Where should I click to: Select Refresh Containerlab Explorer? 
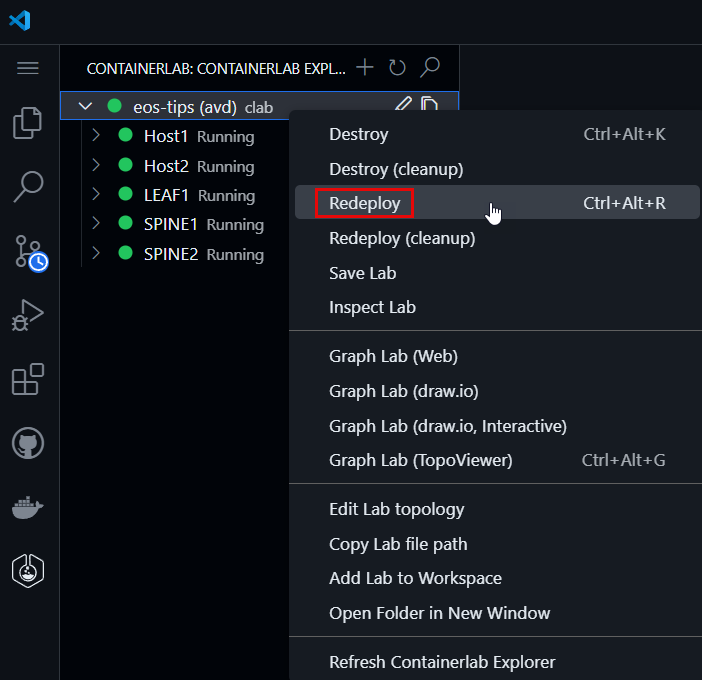tap(497, 662)
